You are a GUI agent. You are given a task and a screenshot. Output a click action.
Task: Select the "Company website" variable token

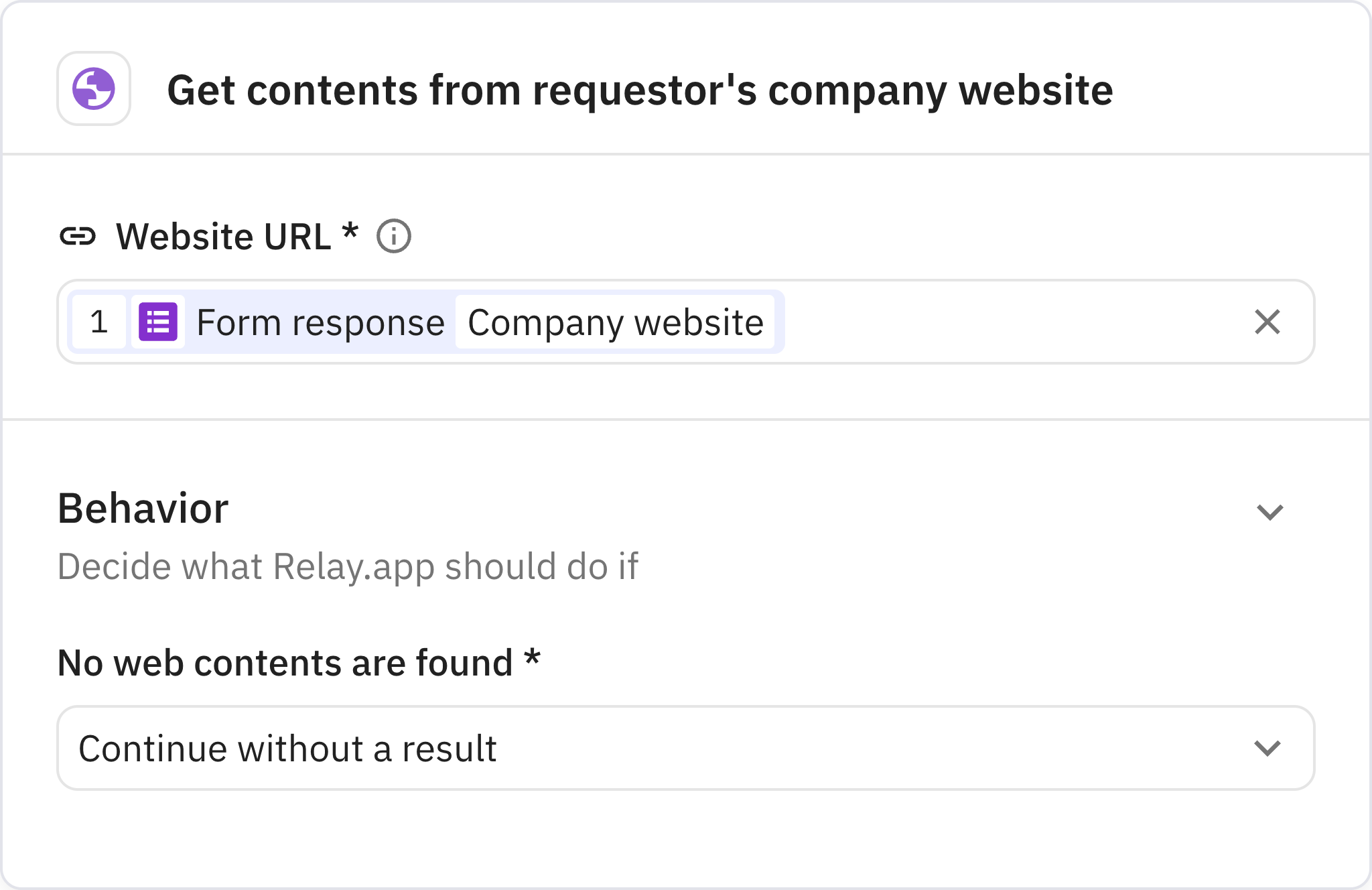[615, 322]
